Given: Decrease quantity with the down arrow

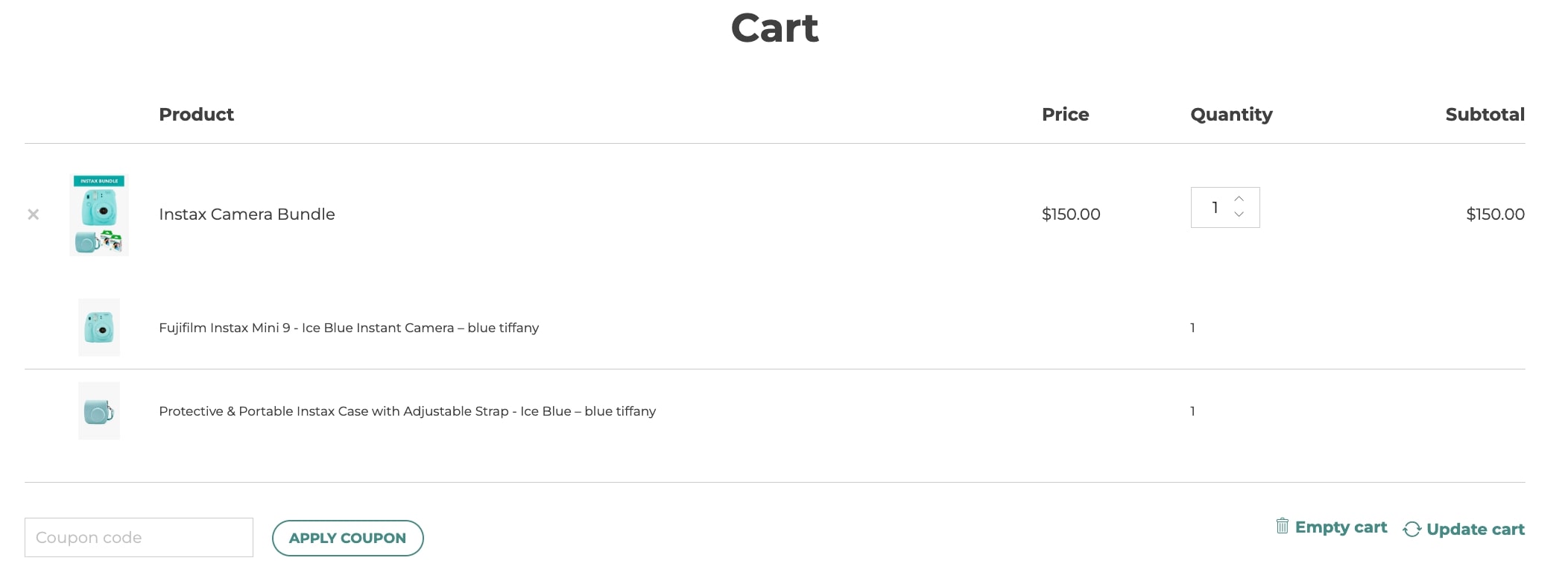Looking at the screenshot, I should (1239, 215).
